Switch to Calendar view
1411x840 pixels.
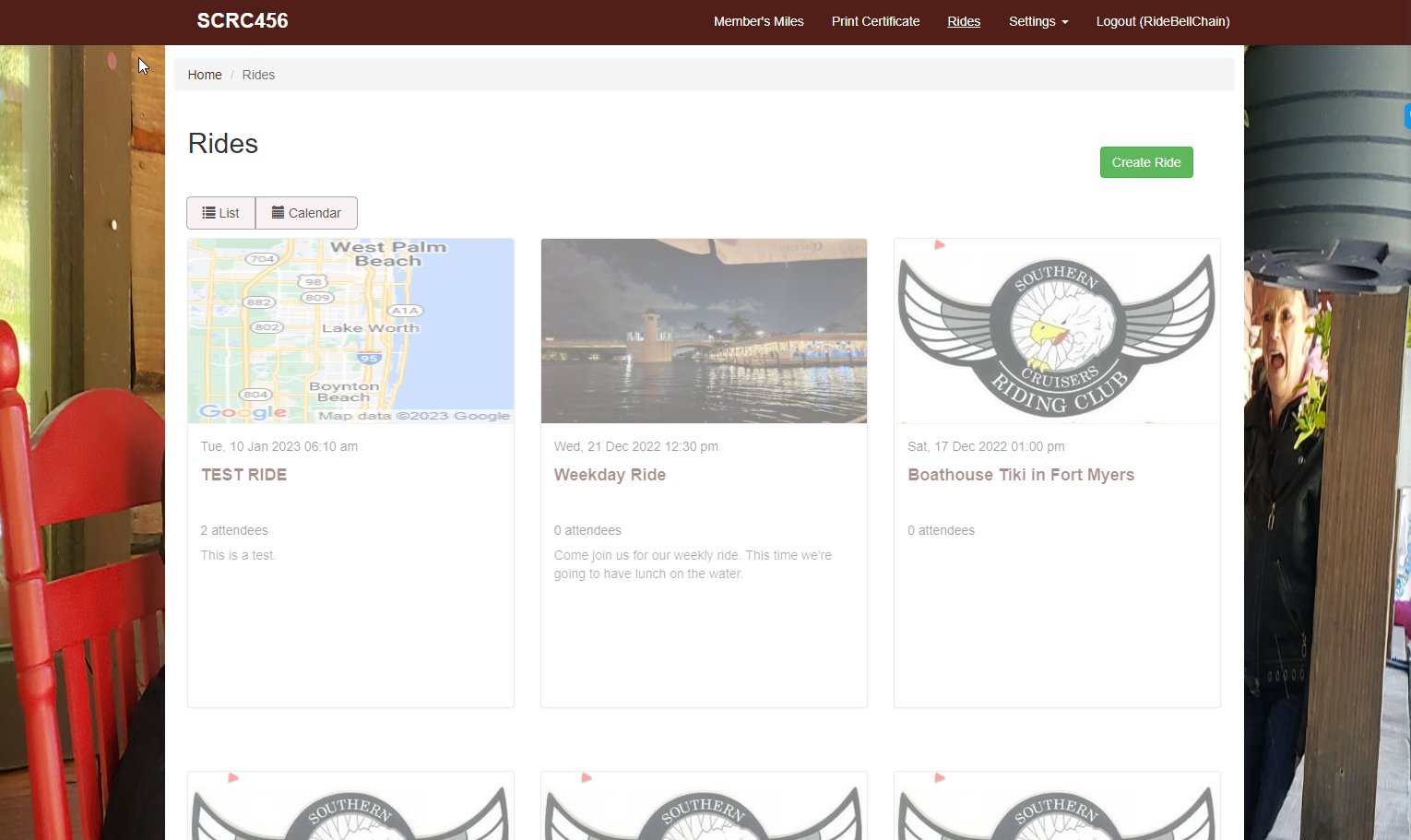click(306, 212)
